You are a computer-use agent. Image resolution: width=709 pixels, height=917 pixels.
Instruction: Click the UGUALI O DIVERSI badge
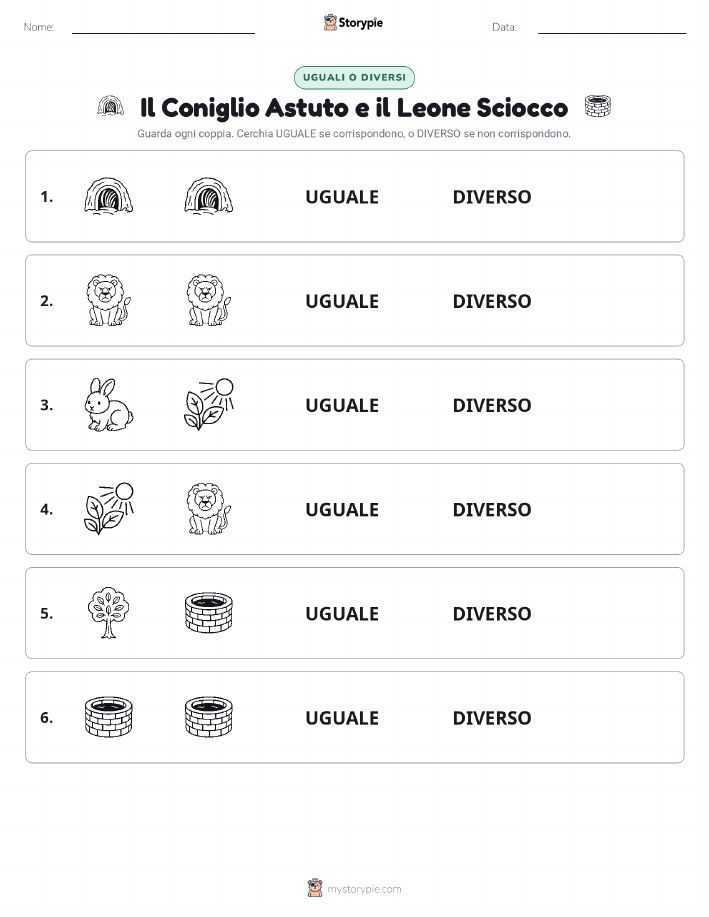354,77
